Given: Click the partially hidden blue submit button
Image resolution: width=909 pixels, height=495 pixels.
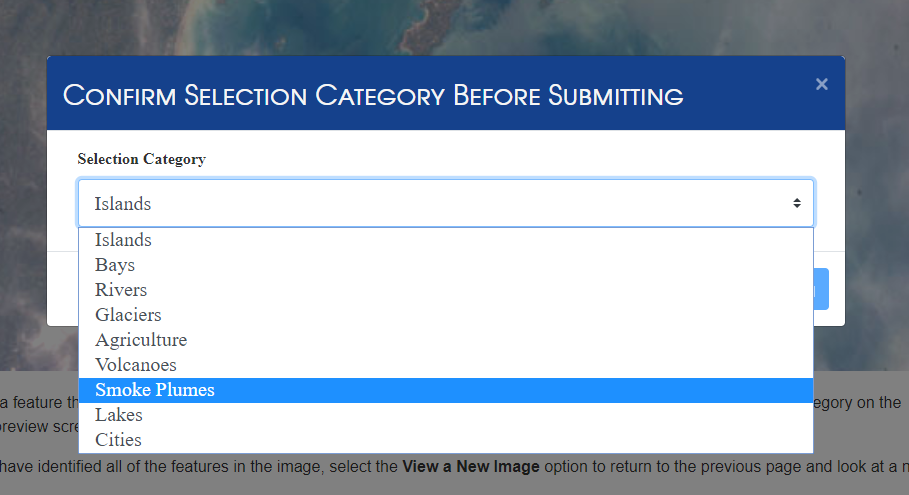Looking at the screenshot, I should pyautogui.click(x=821, y=289).
